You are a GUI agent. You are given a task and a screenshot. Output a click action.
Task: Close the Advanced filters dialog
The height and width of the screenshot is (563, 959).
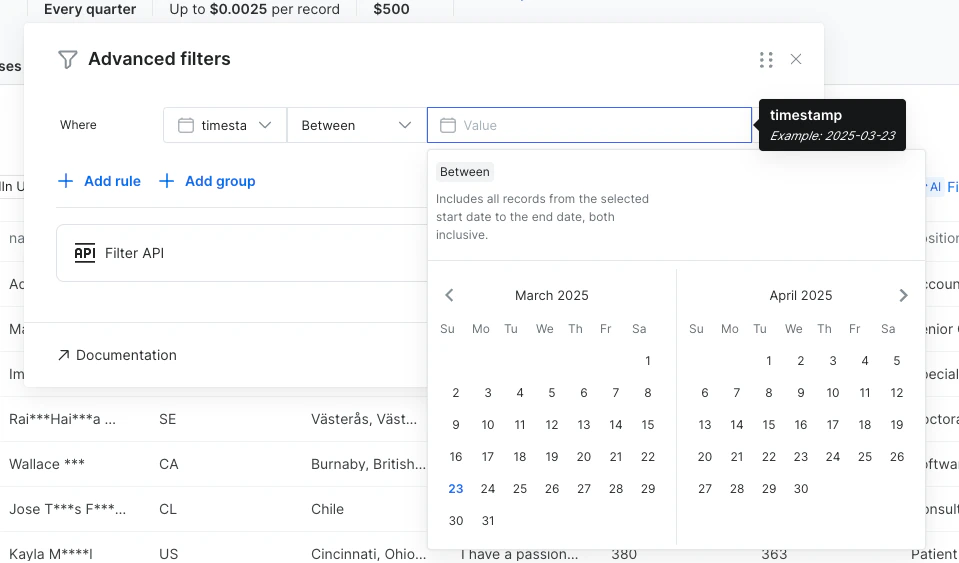796,59
